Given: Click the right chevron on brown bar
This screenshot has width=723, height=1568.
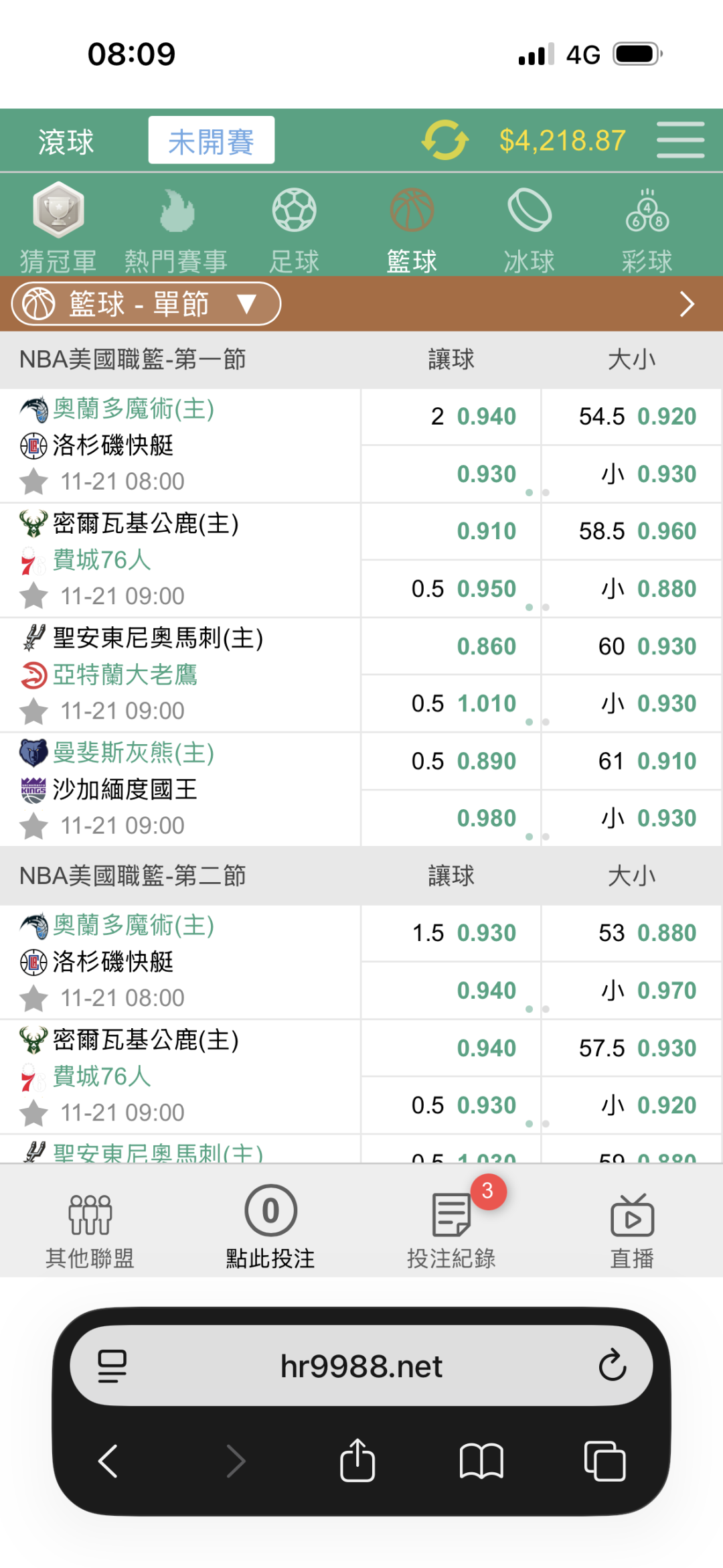Looking at the screenshot, I should (687, 304).
